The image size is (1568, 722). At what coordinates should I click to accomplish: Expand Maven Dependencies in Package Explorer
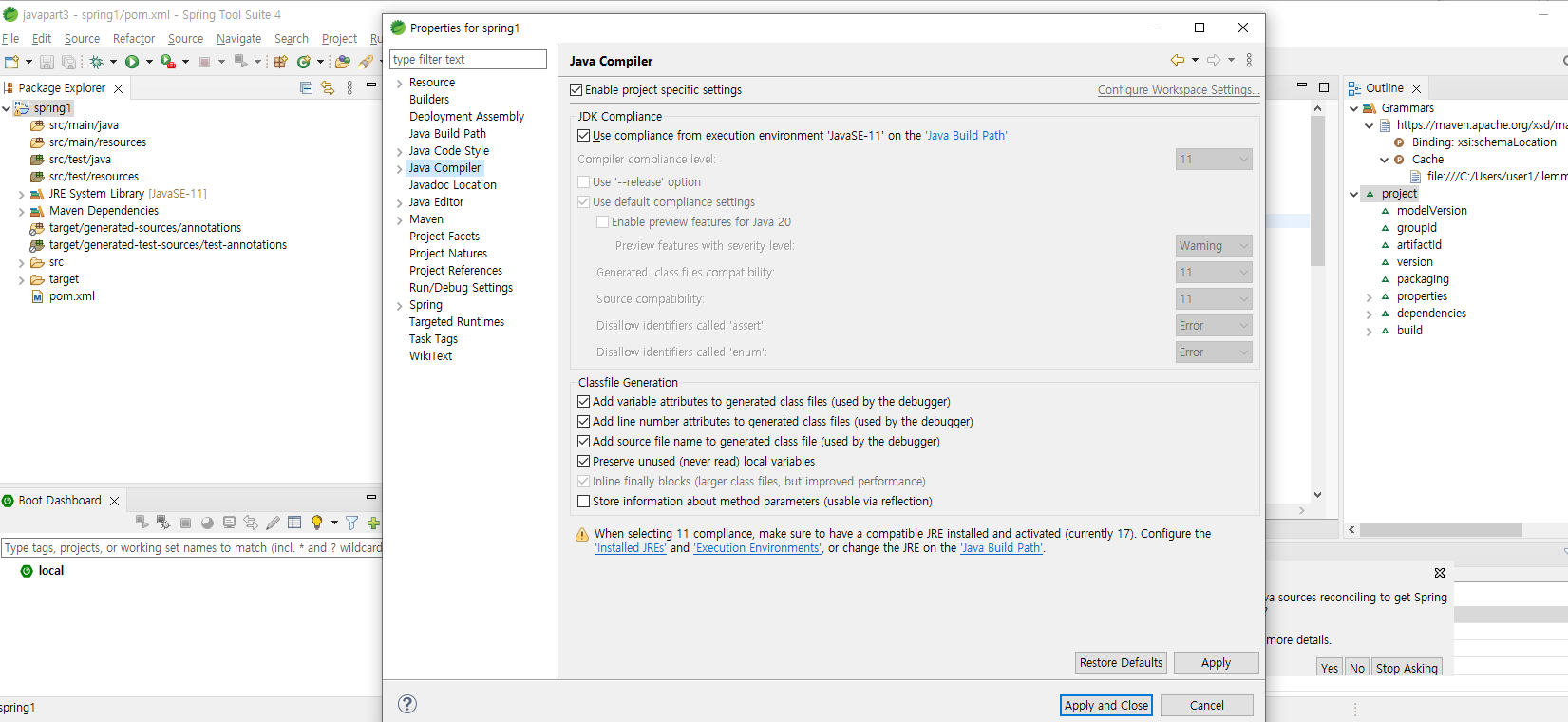tap(21, 212)
